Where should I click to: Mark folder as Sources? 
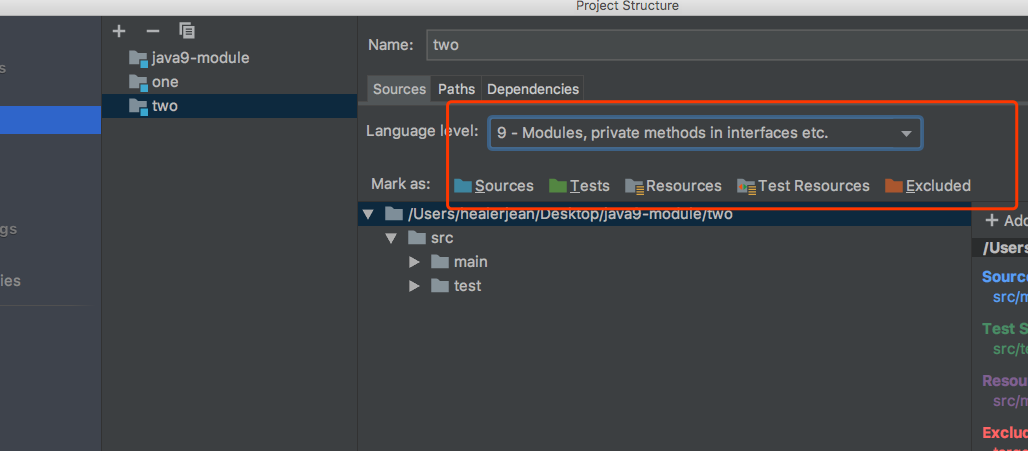(494, 186)
